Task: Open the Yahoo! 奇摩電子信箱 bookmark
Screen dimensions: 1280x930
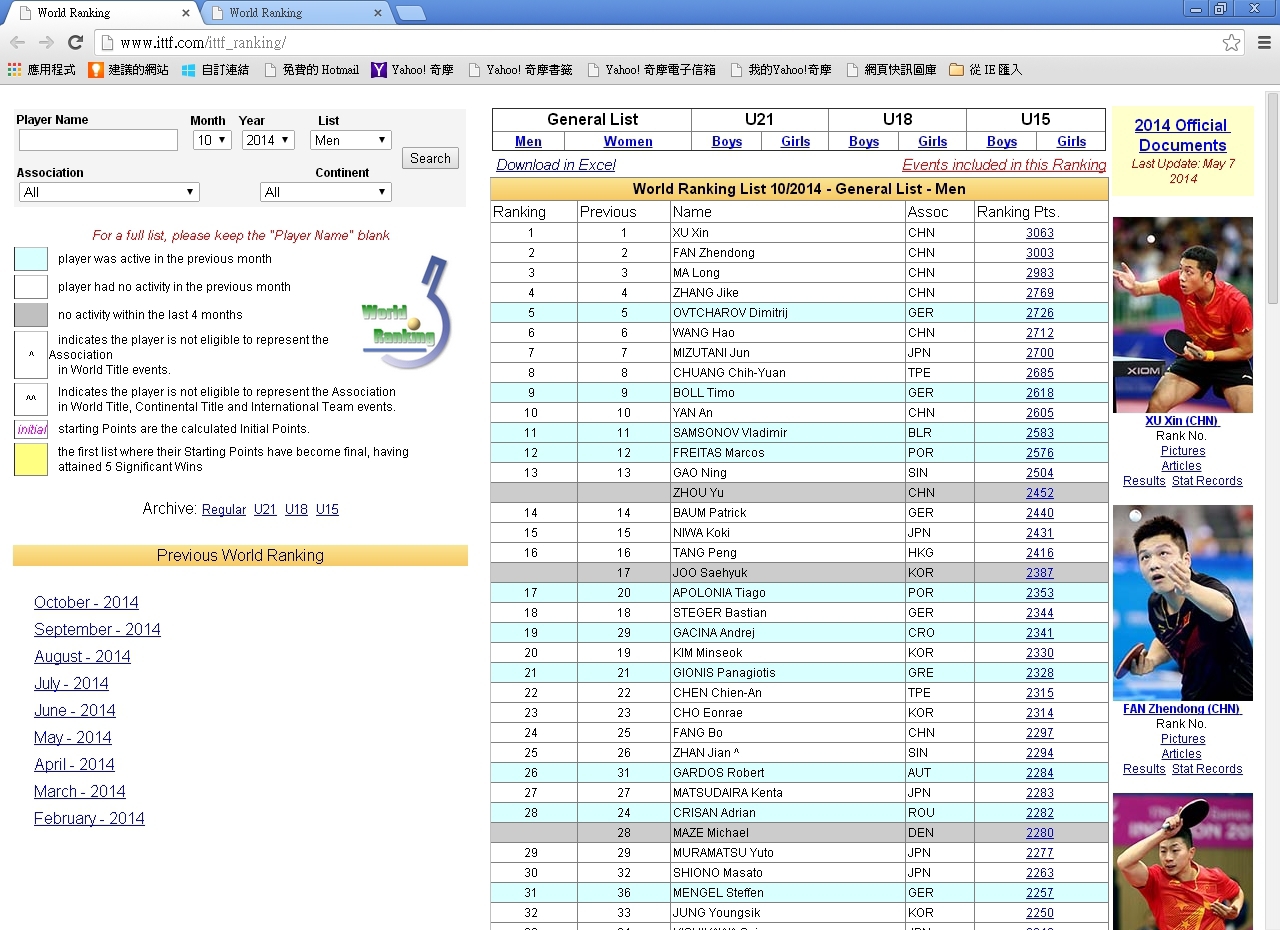Action: click(651, 70)
